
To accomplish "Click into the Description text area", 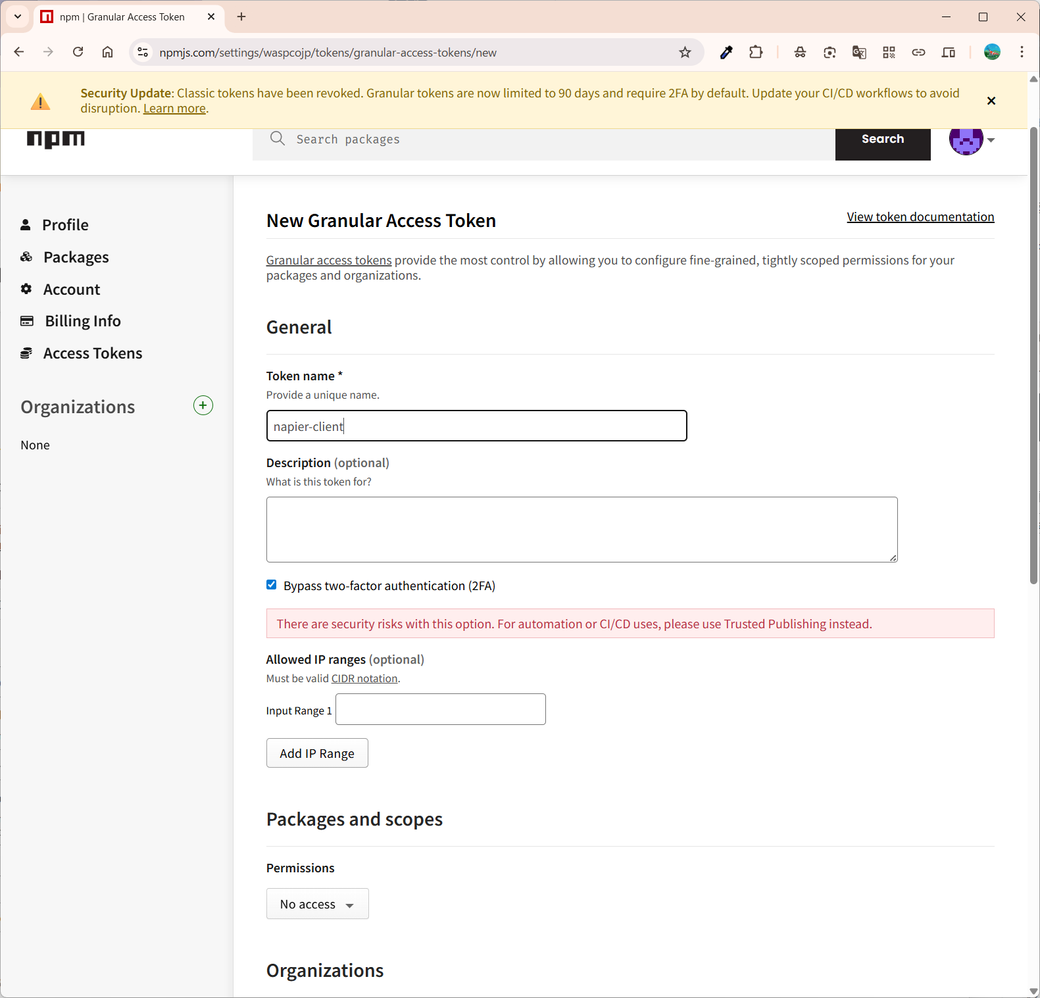I will pyautogui.click(x=581, y=529).
